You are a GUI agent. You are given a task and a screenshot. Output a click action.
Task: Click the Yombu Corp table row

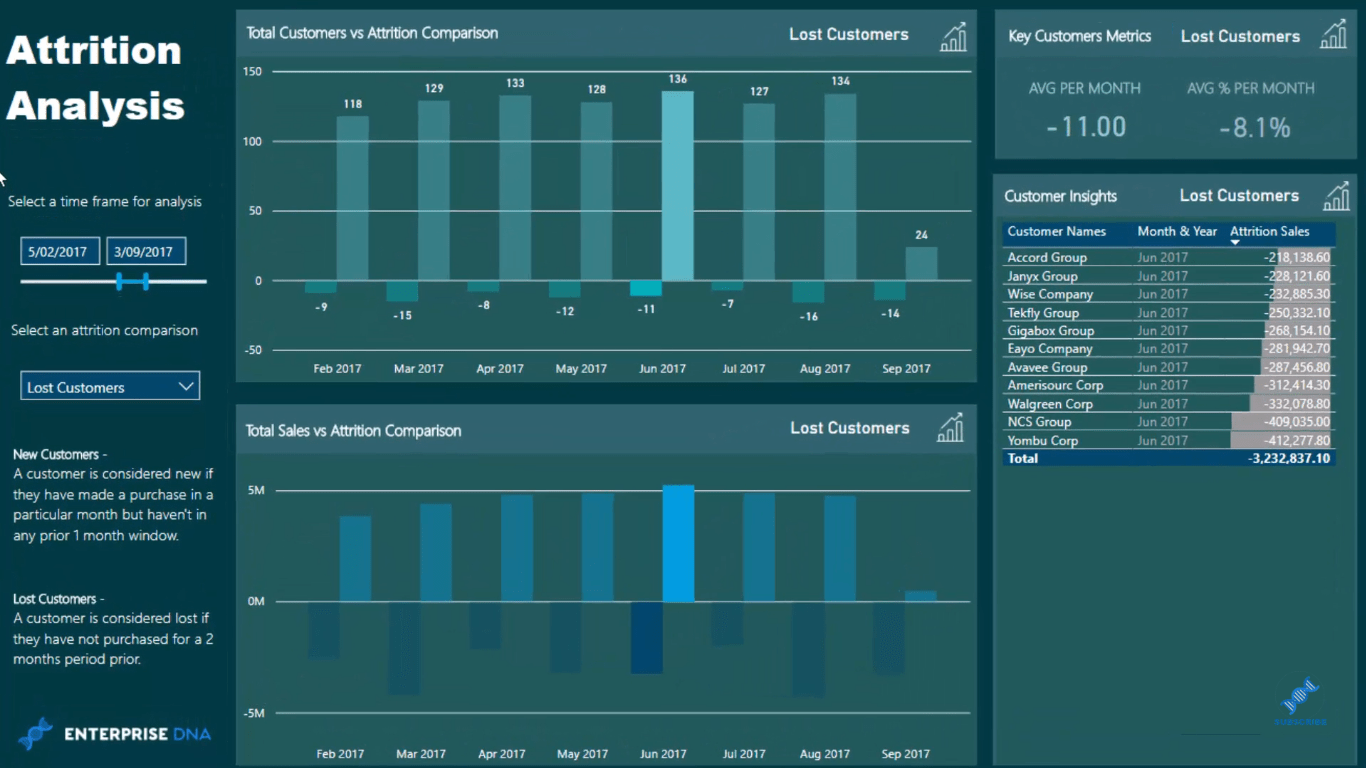point(1168,440)
